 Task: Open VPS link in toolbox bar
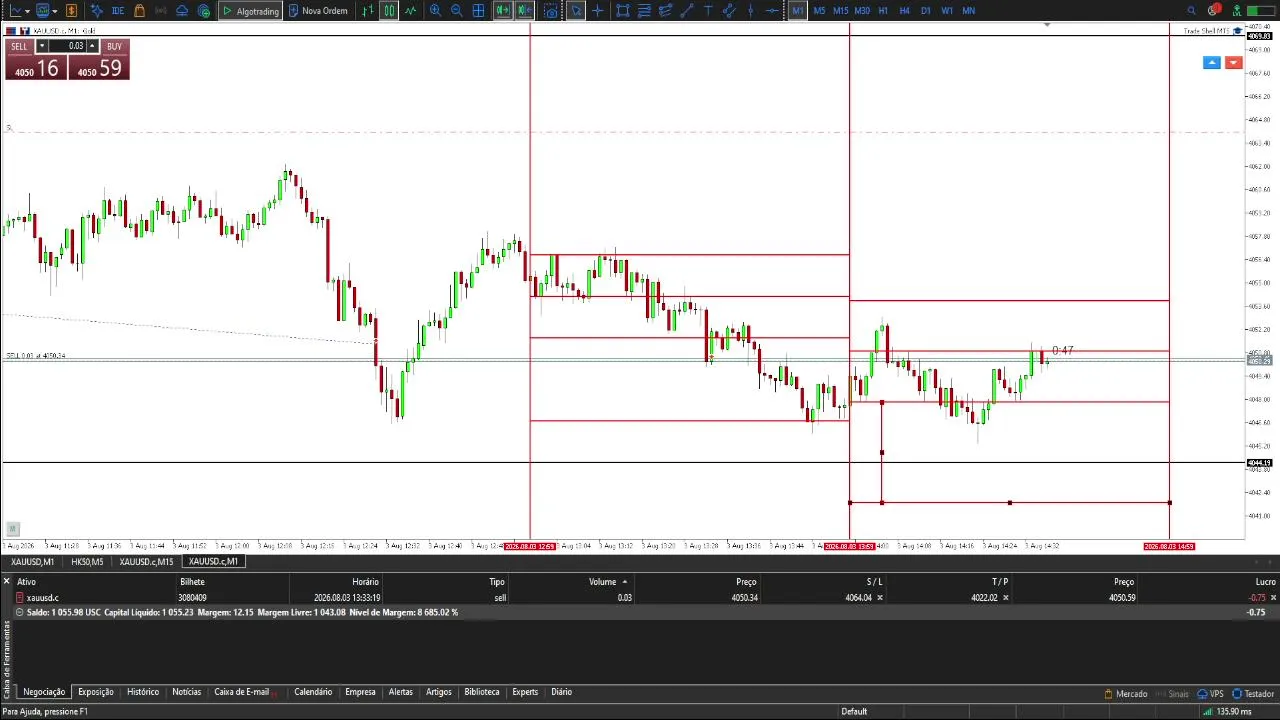(x=1211, y=693)
